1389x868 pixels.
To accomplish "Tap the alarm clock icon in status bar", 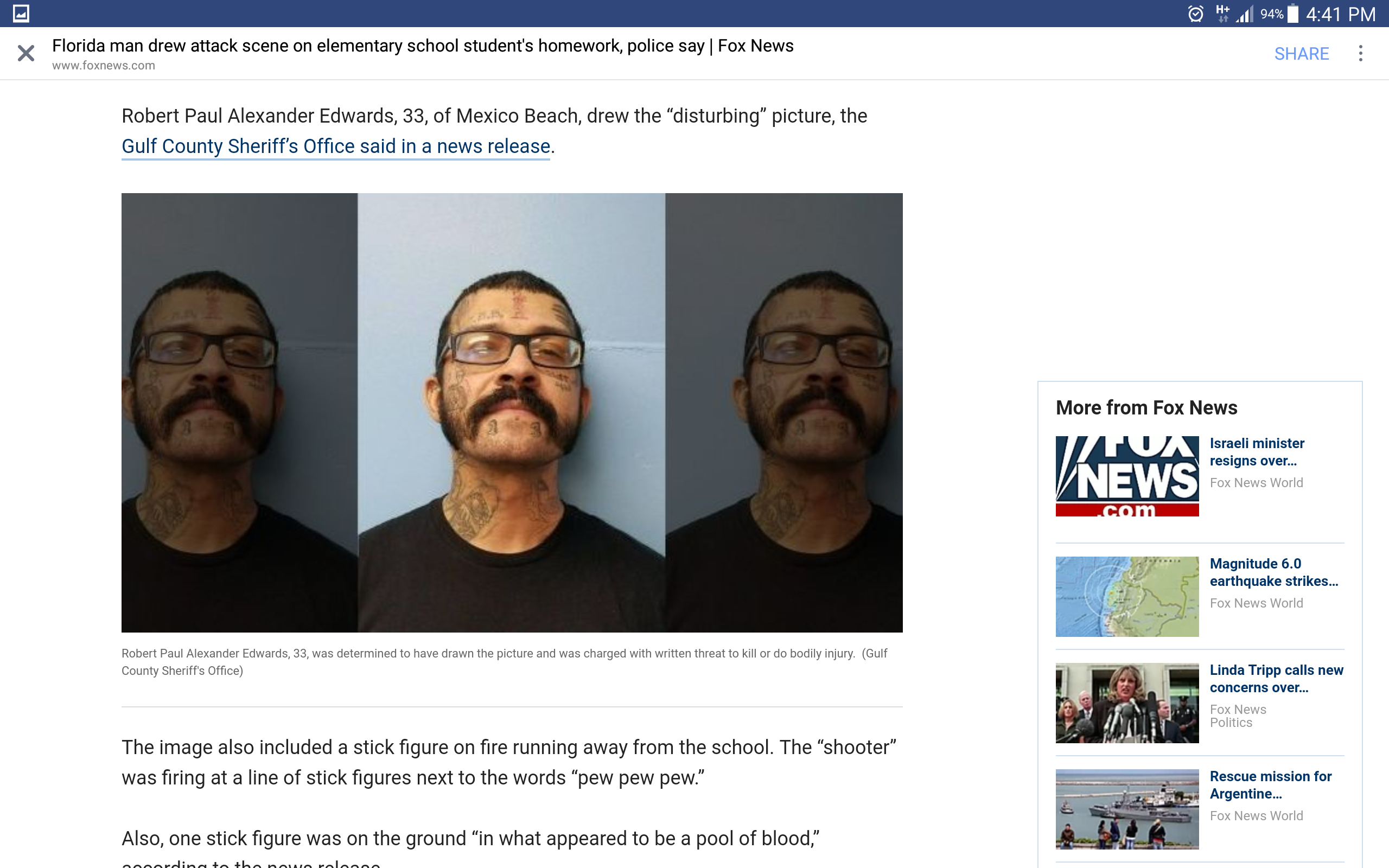I will pyautogui.click(x=1196, y=14).
